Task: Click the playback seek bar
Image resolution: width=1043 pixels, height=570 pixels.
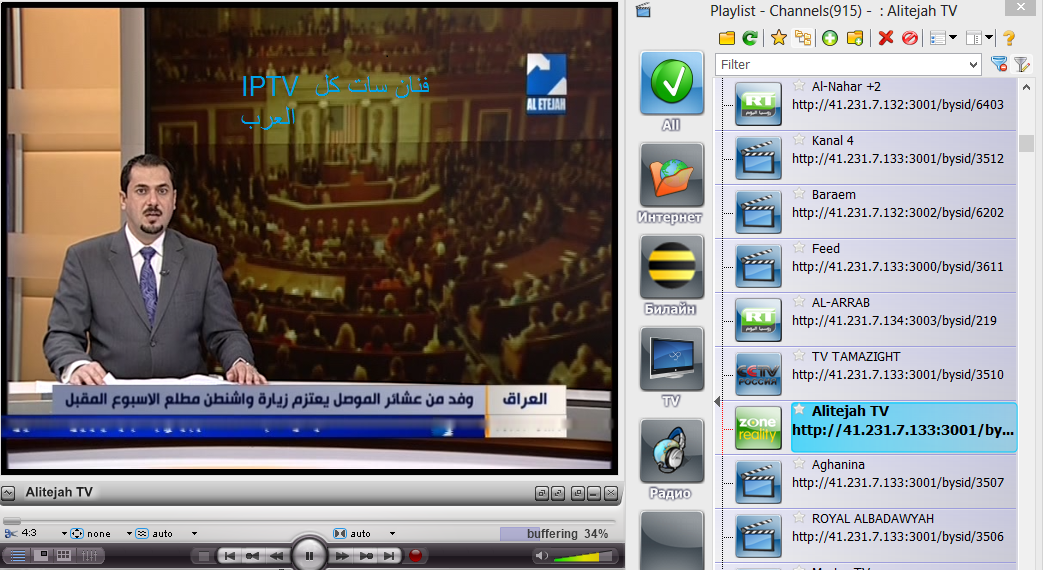Action: (311, 520)
